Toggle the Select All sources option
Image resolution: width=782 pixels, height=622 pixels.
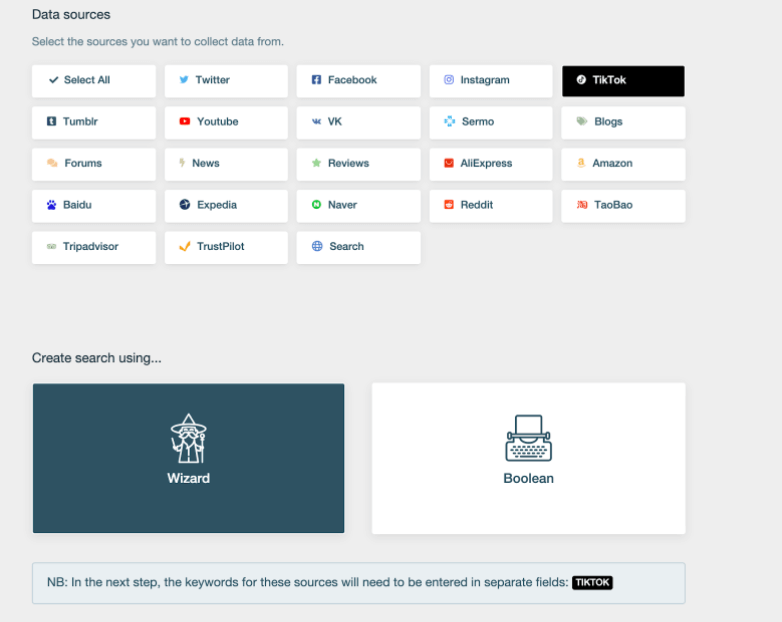pos(94,81)
